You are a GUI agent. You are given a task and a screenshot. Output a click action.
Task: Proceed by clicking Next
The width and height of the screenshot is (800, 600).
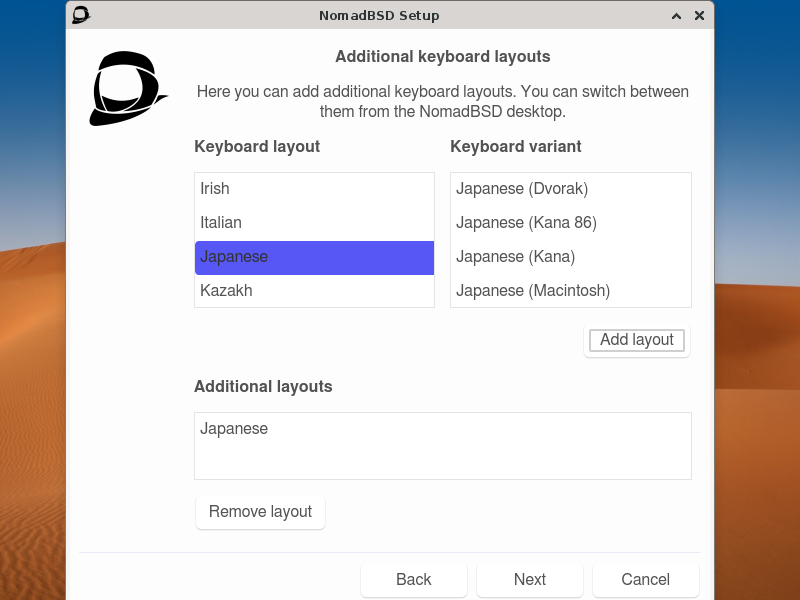point(529,579)
